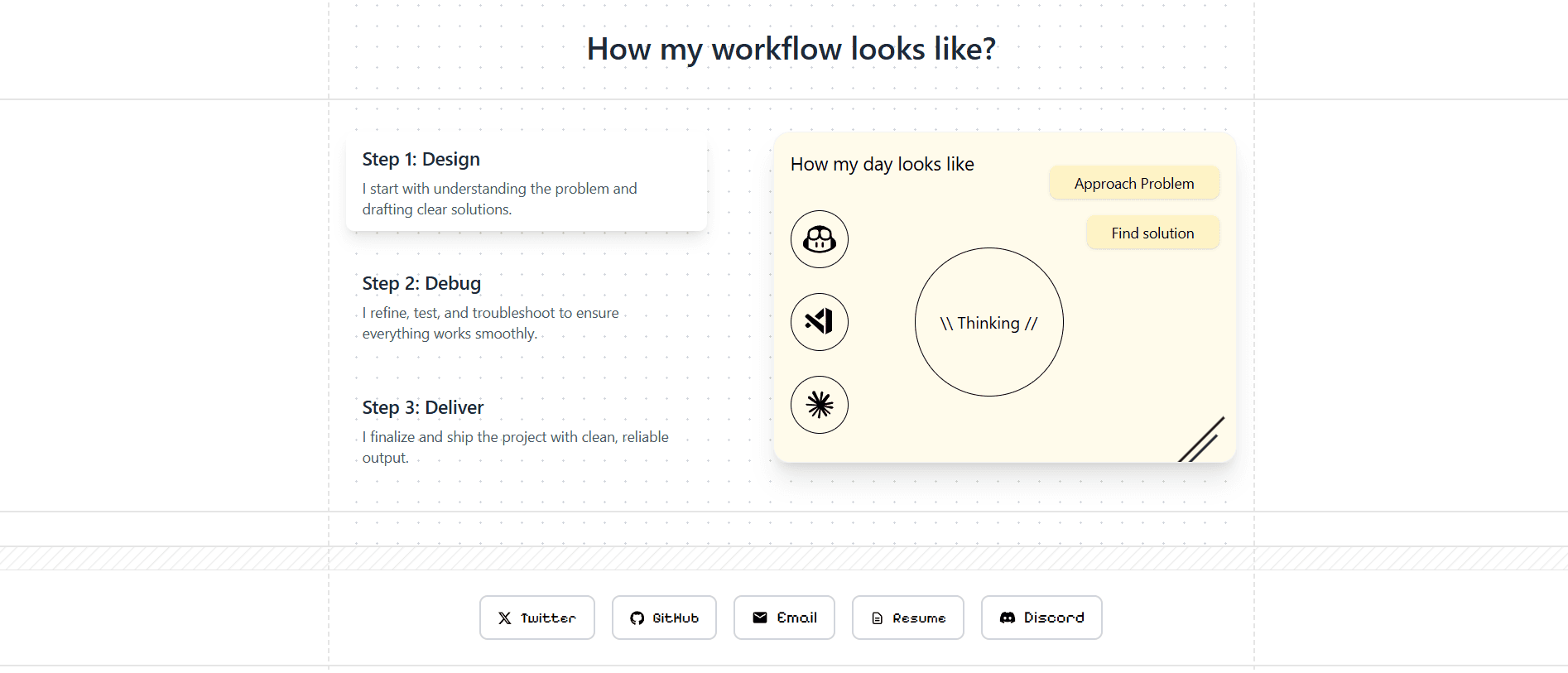
Task: Click the 'How my workflow looks like?' heading
Action: 791,49
